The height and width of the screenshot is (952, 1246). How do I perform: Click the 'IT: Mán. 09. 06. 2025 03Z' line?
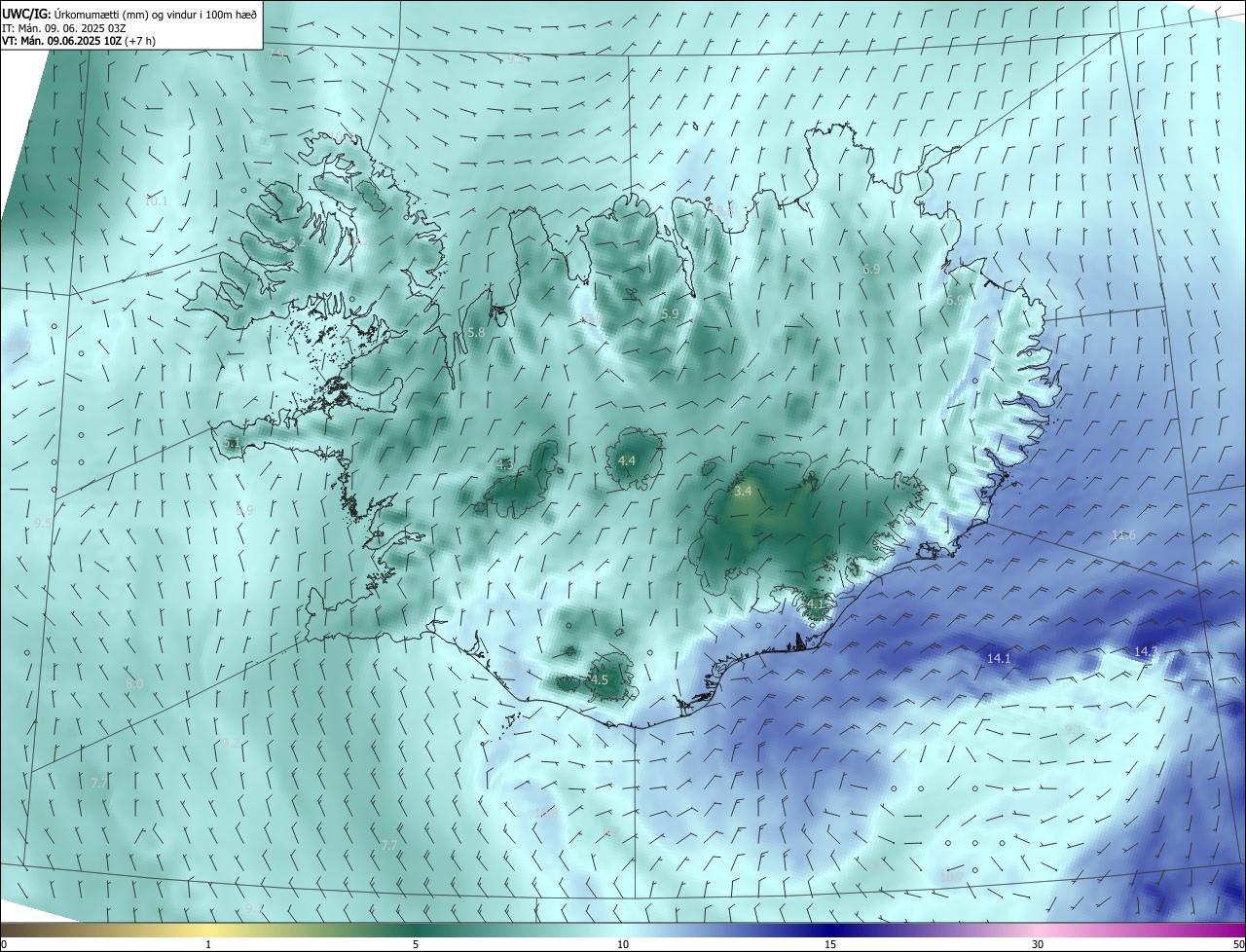(63, 28)
